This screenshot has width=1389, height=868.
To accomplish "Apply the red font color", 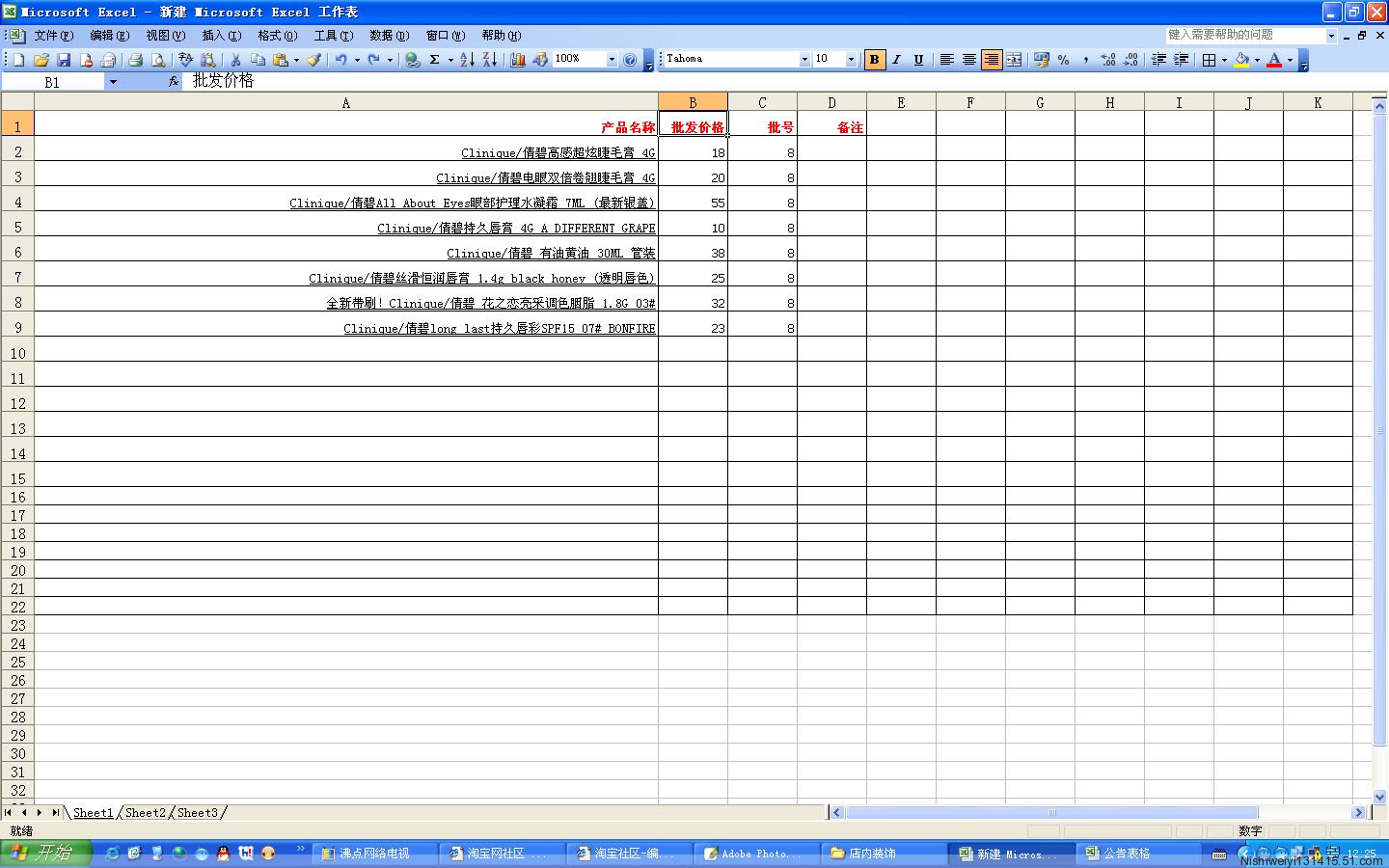I will tap(1274, 60).
